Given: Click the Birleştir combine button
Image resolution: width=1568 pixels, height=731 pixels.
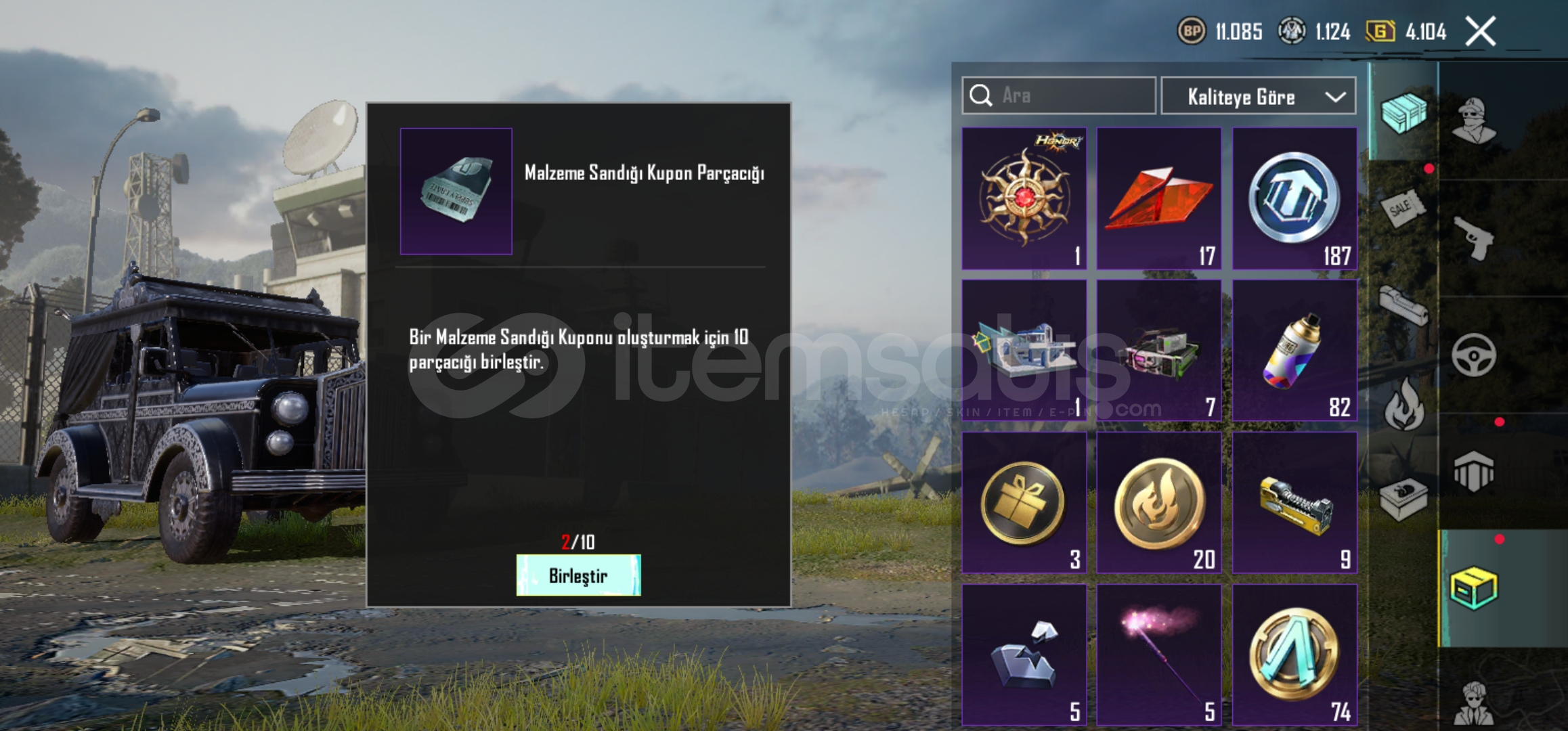Looking at the screenshot, I should tap(578, 575).
